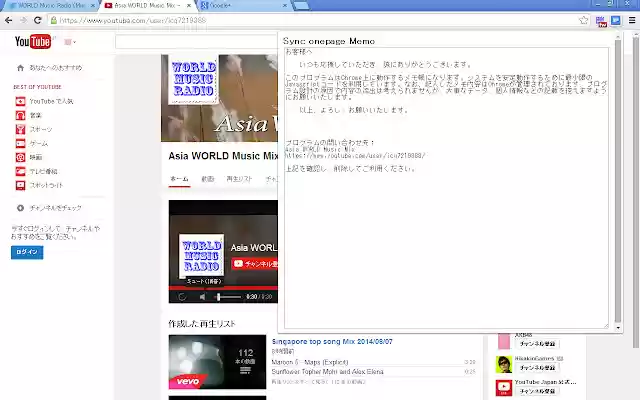This screenshot has width=640, height=400.
Task: Switch to the WORLD Music Radio browser tab
Action: tap(51, 6)
